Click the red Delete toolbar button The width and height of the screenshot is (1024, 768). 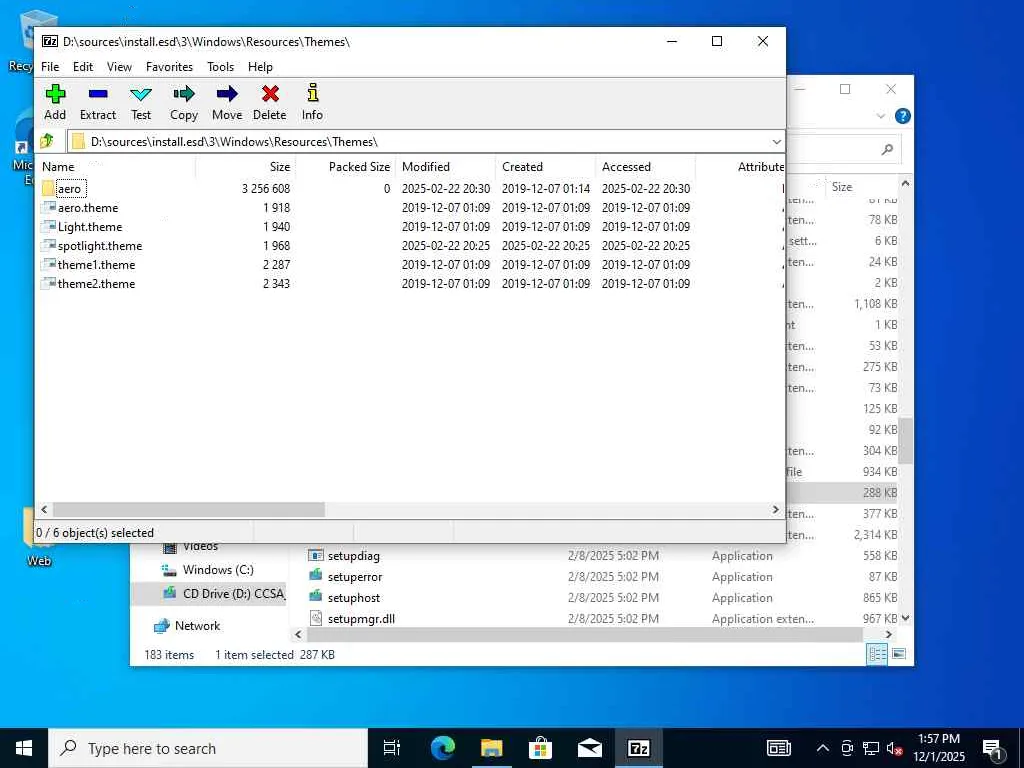[x=270, y=103]
